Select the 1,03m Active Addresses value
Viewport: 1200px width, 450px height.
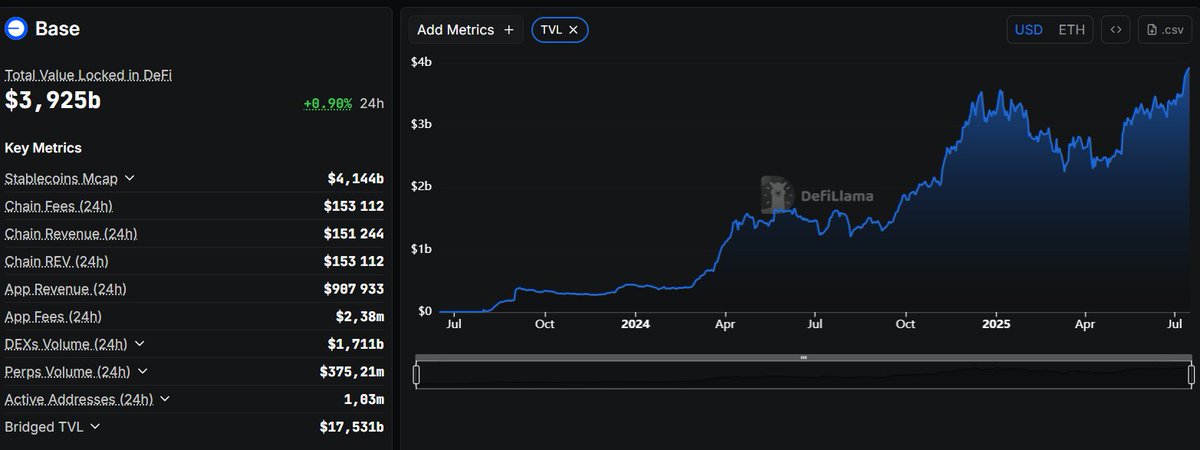coord(364,399)
